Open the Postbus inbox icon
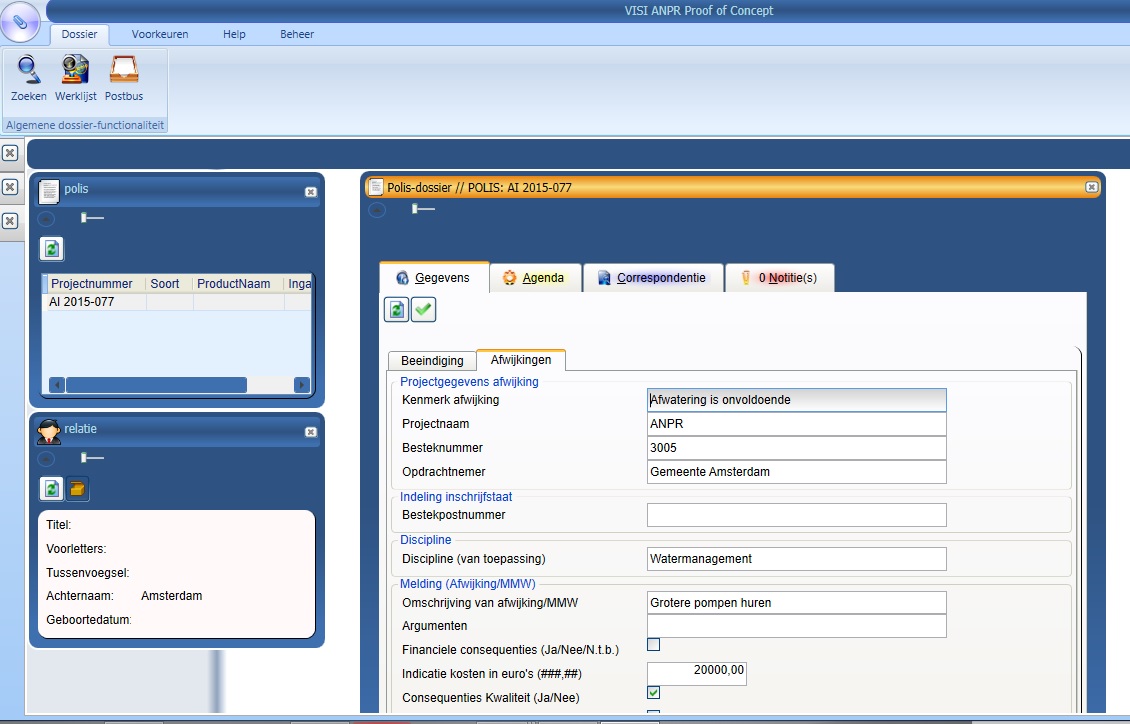 pos(124,78)
